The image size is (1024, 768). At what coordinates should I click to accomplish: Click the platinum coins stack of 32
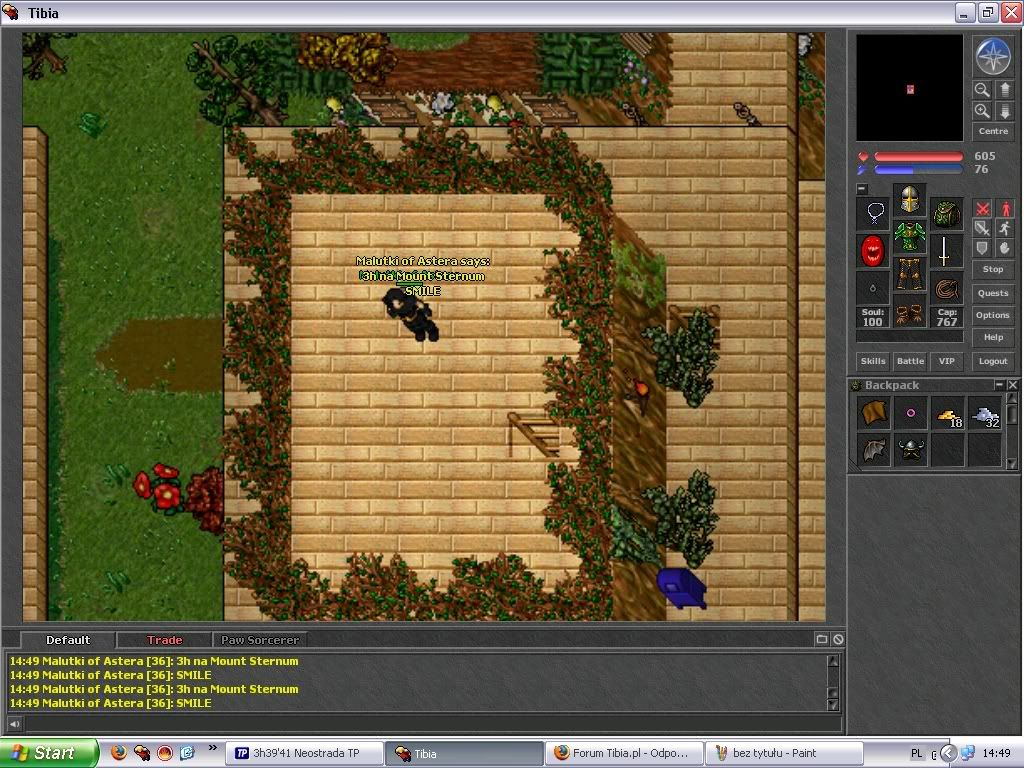985,413
